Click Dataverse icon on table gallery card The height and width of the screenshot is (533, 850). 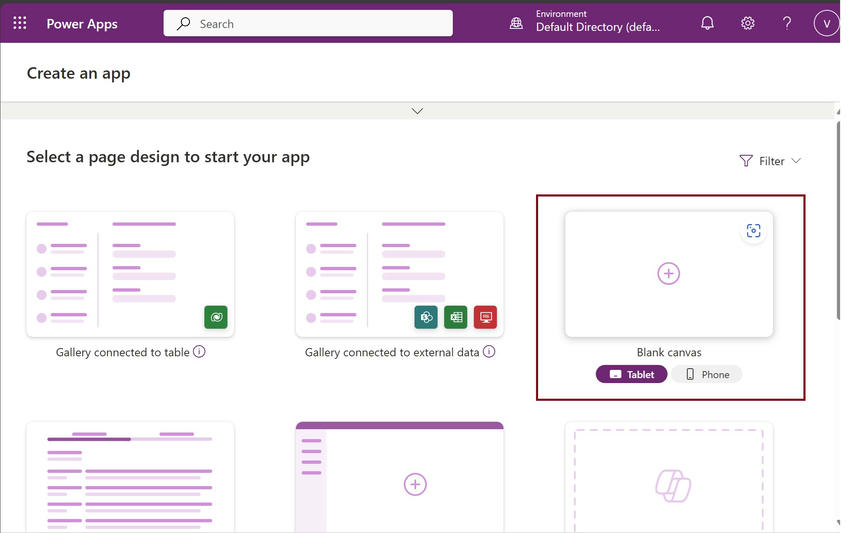(x=216, y=317)
